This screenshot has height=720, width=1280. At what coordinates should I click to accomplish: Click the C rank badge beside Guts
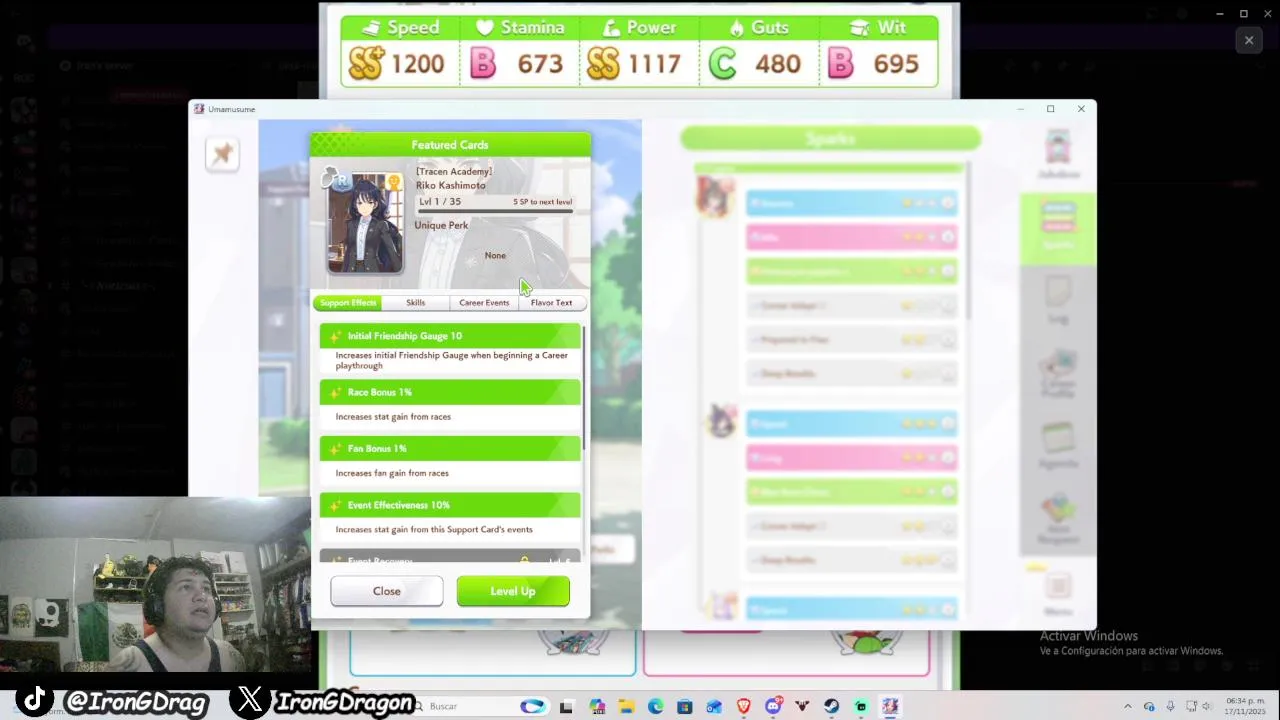pyautogui.click(x=722, y=64)
